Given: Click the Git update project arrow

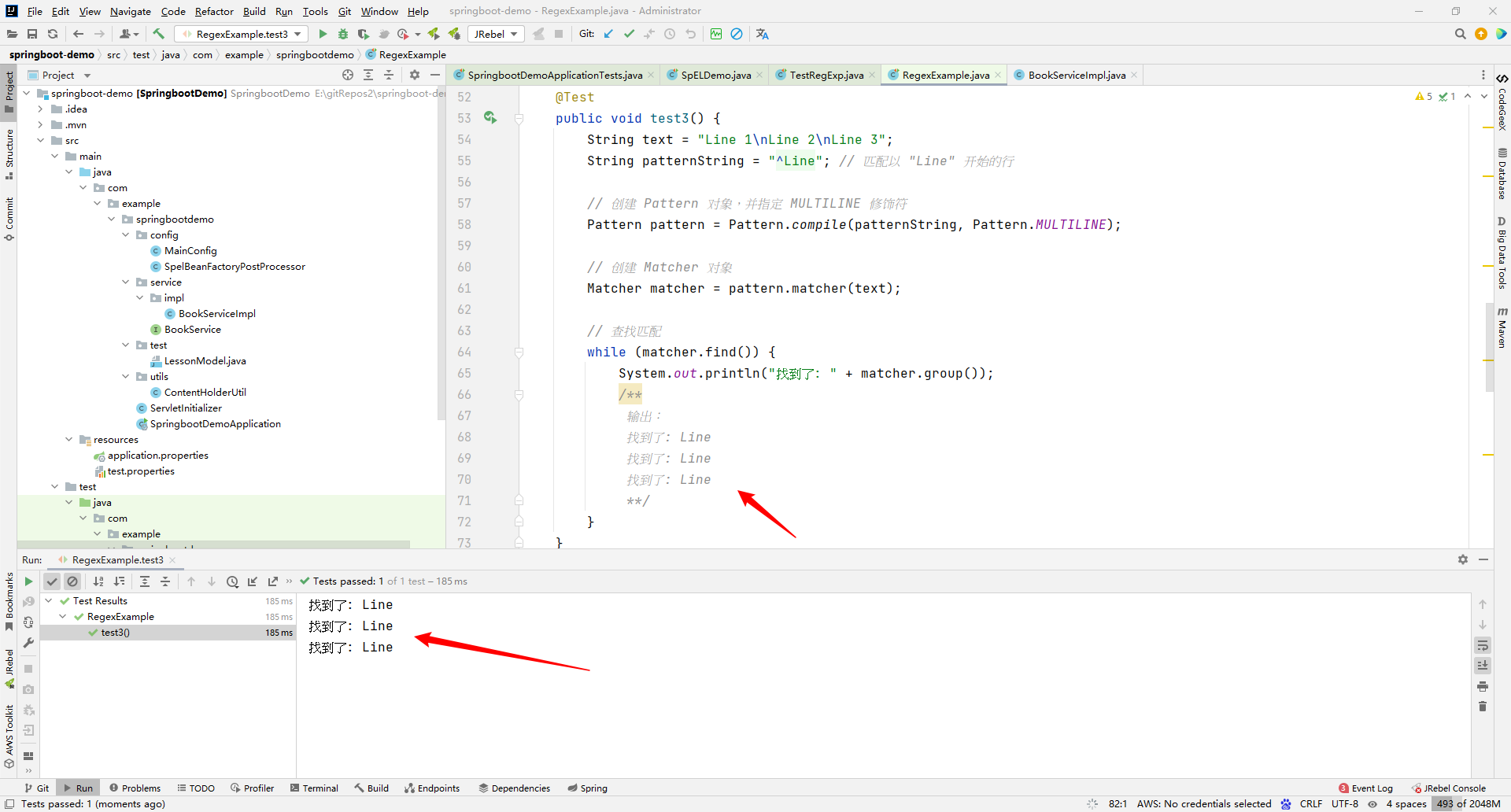Looking at the screenshot, I should tap(608, 34).
